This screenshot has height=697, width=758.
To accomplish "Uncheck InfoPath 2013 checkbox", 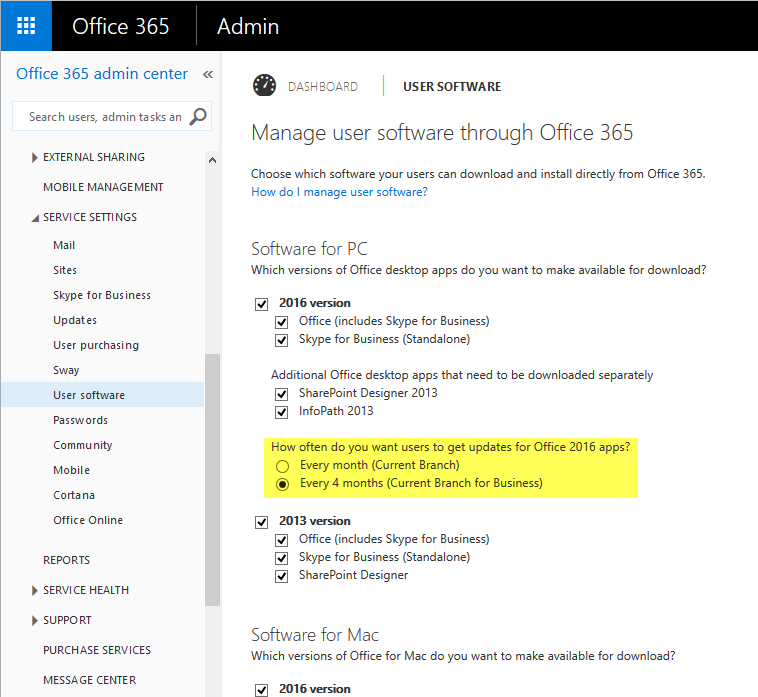I will click(x=282, y=412).
